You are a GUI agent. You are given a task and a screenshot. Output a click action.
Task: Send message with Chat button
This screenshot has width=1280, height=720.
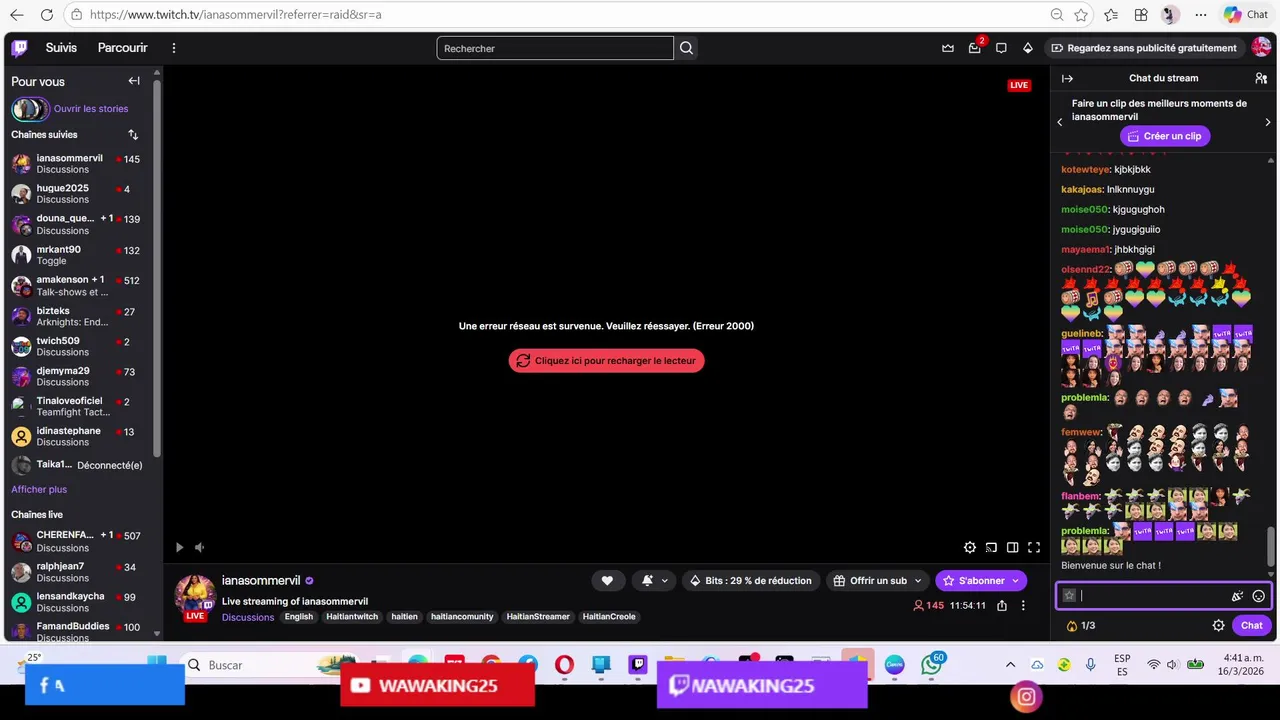1252,625
